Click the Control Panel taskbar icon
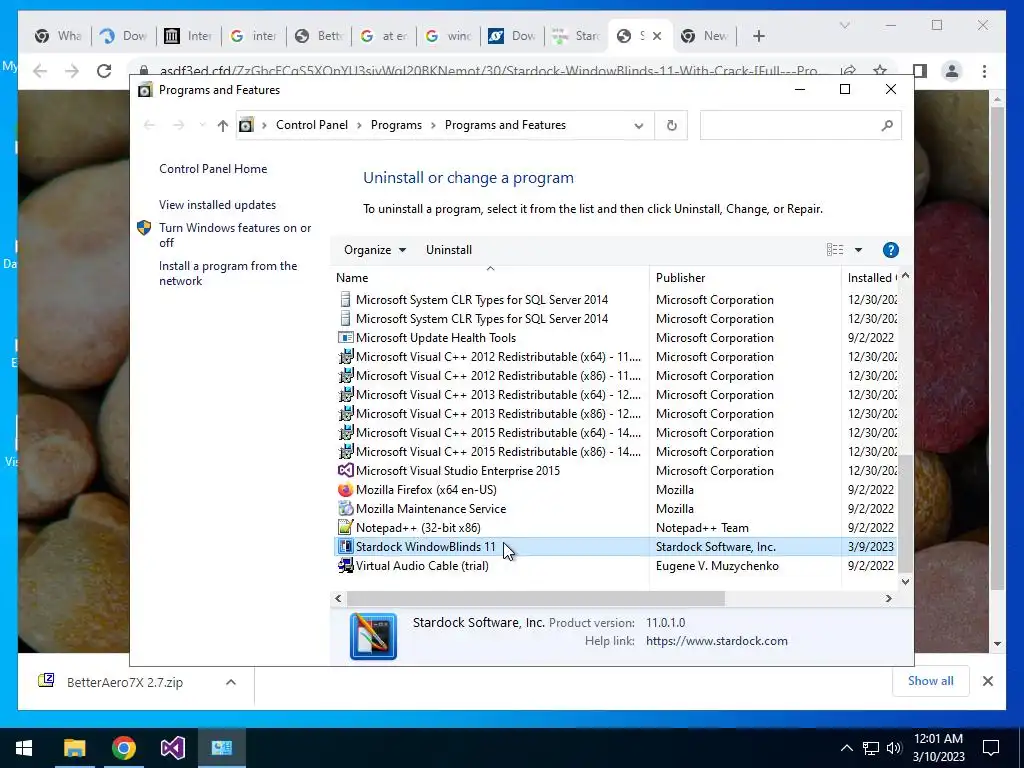Screen dimensions: 1024x768 222,748
